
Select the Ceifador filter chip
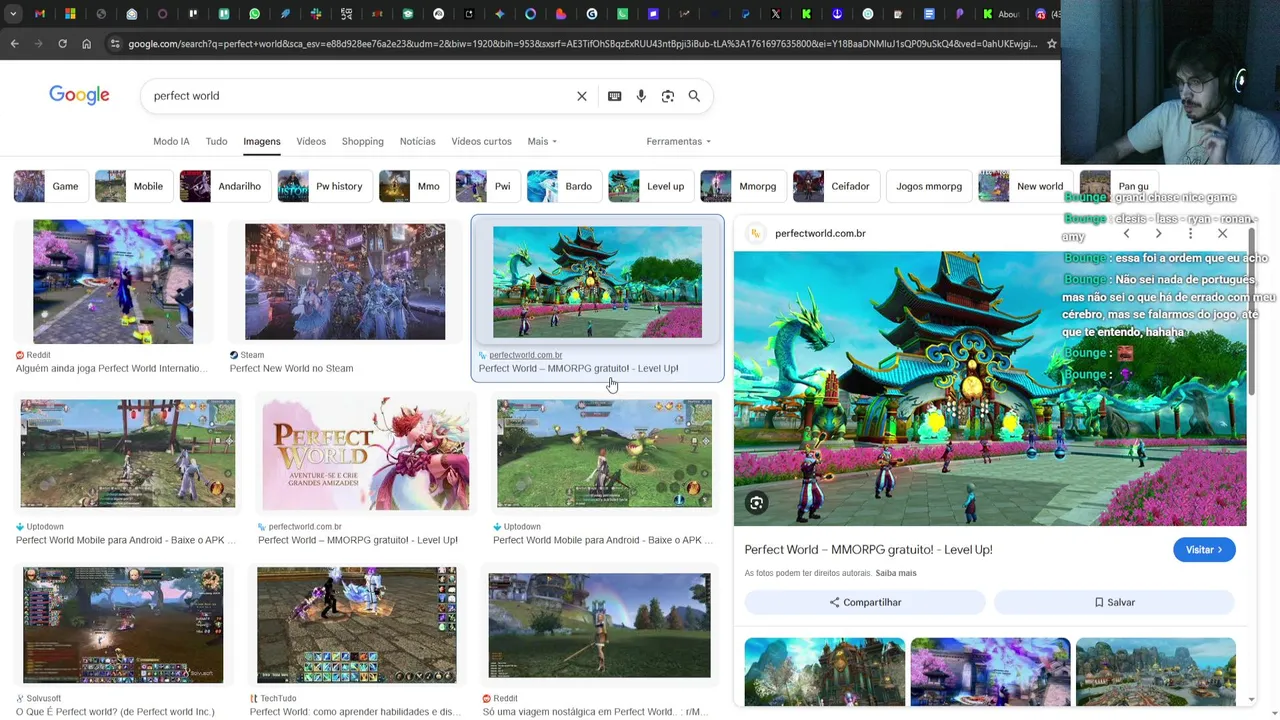(835, 186)
